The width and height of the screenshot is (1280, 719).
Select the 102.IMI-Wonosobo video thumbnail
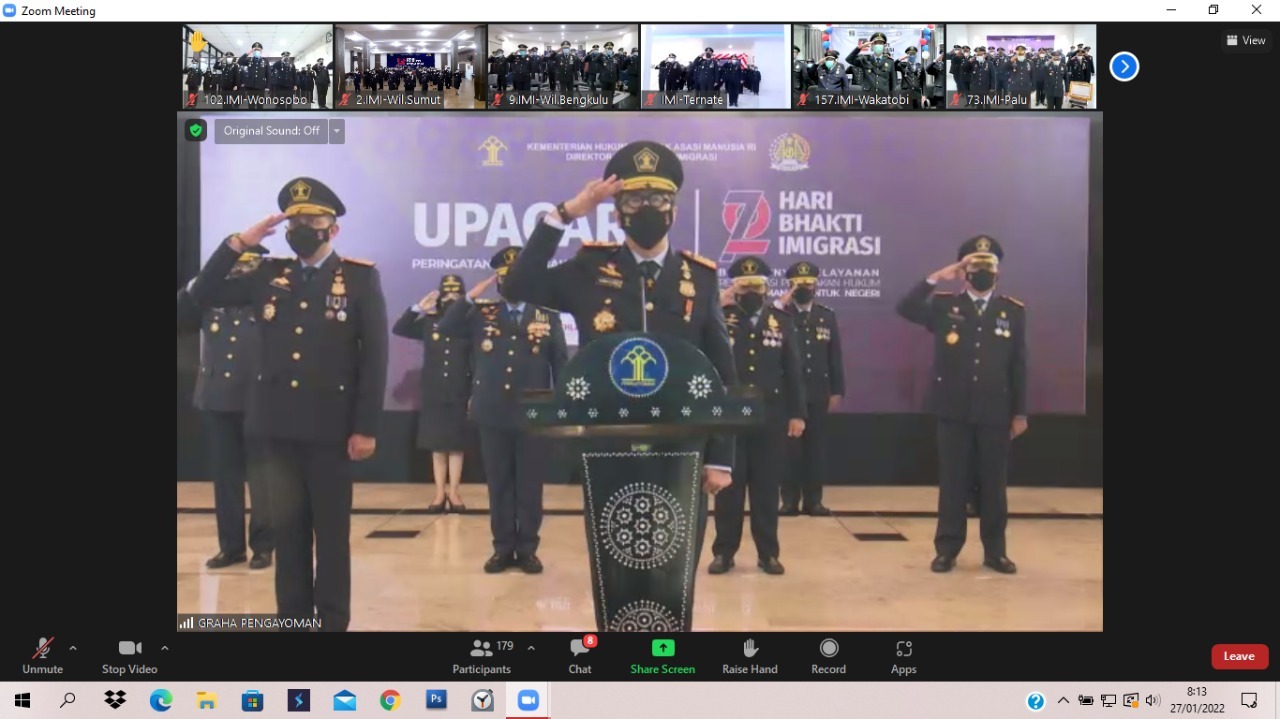[258, 66]
